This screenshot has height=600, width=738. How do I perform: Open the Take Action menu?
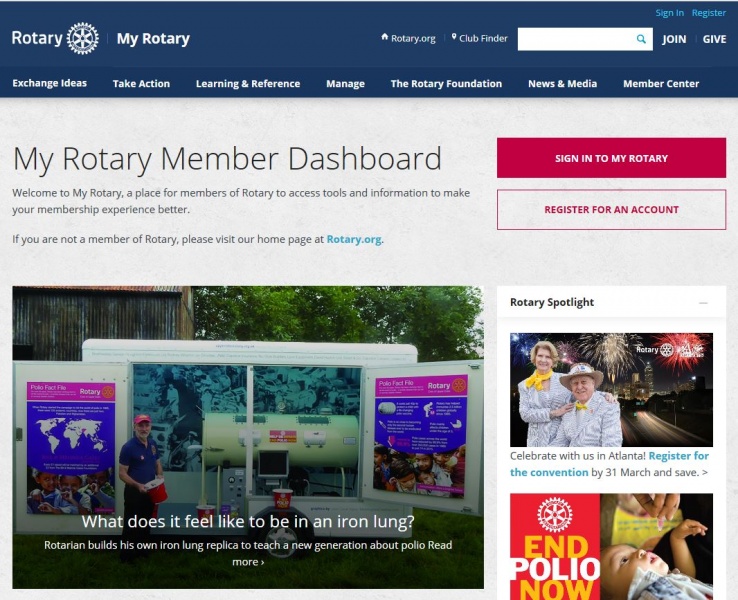pyautogui.click(x=141, y=83)
